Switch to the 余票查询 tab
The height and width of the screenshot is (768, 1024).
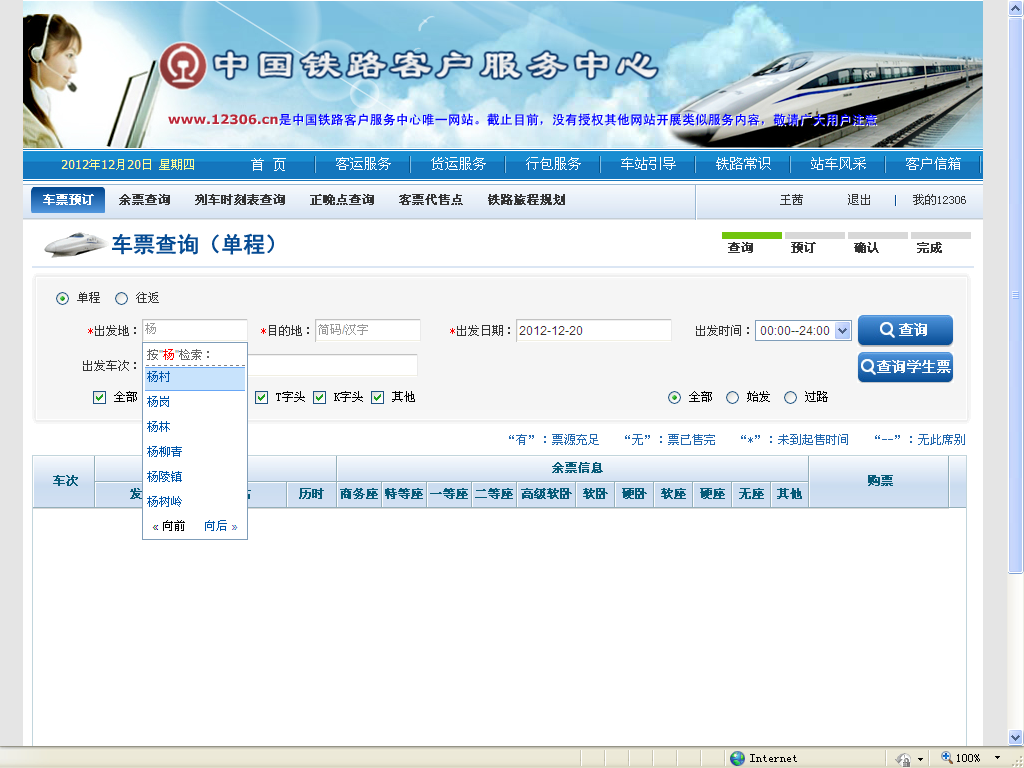(x=144, y=200)
